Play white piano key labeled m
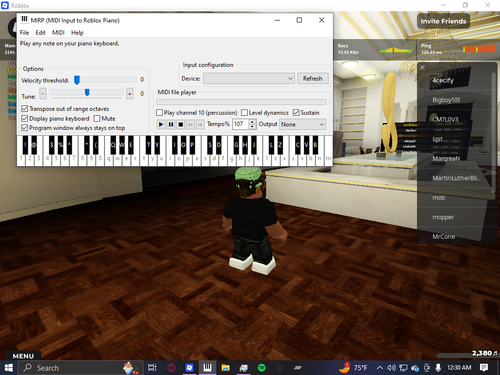The height and width of the screenshot is (375, 500). pyautogui.click(x=328, y=159)
